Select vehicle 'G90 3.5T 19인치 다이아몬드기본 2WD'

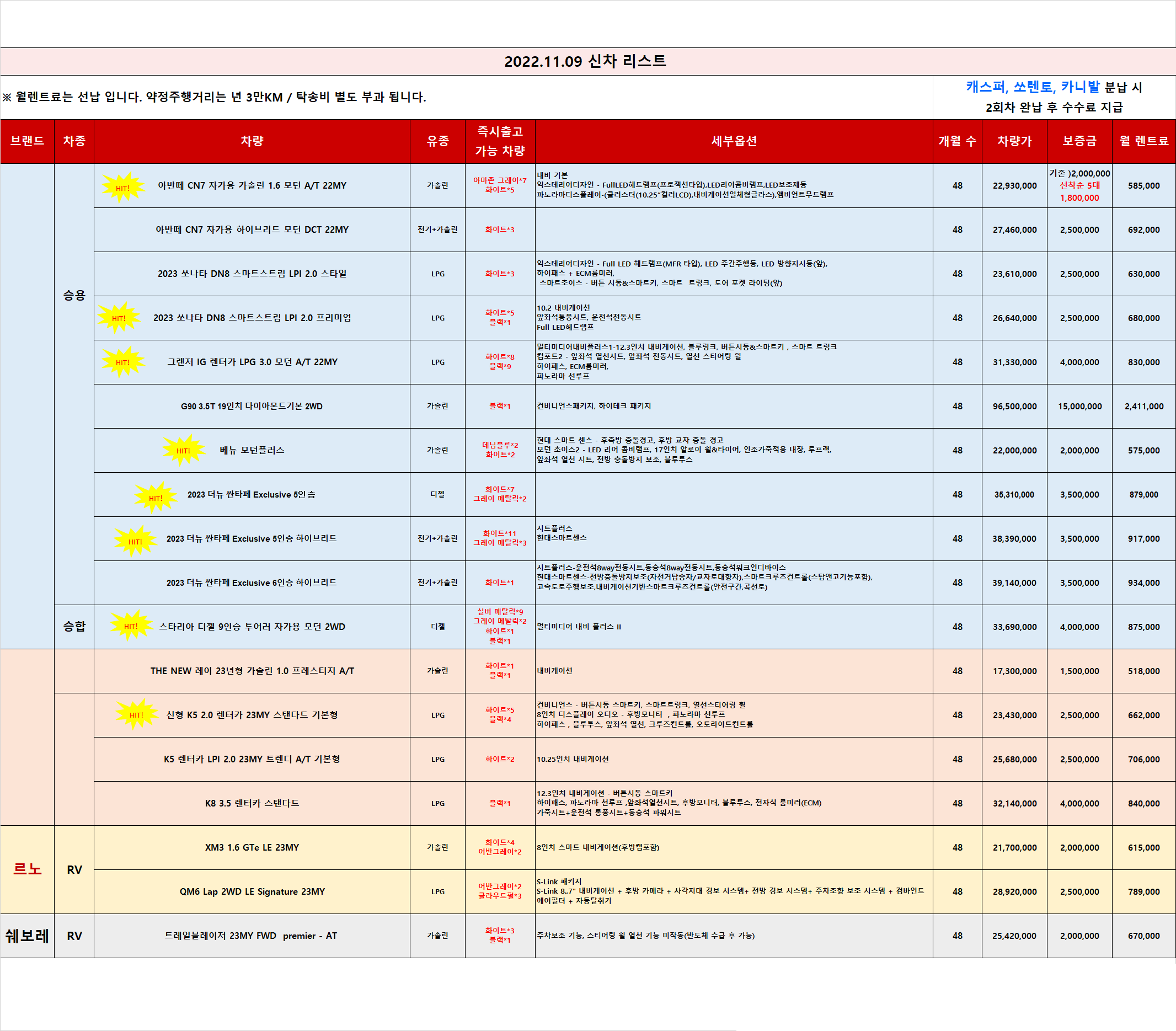(x=252, y=406)
